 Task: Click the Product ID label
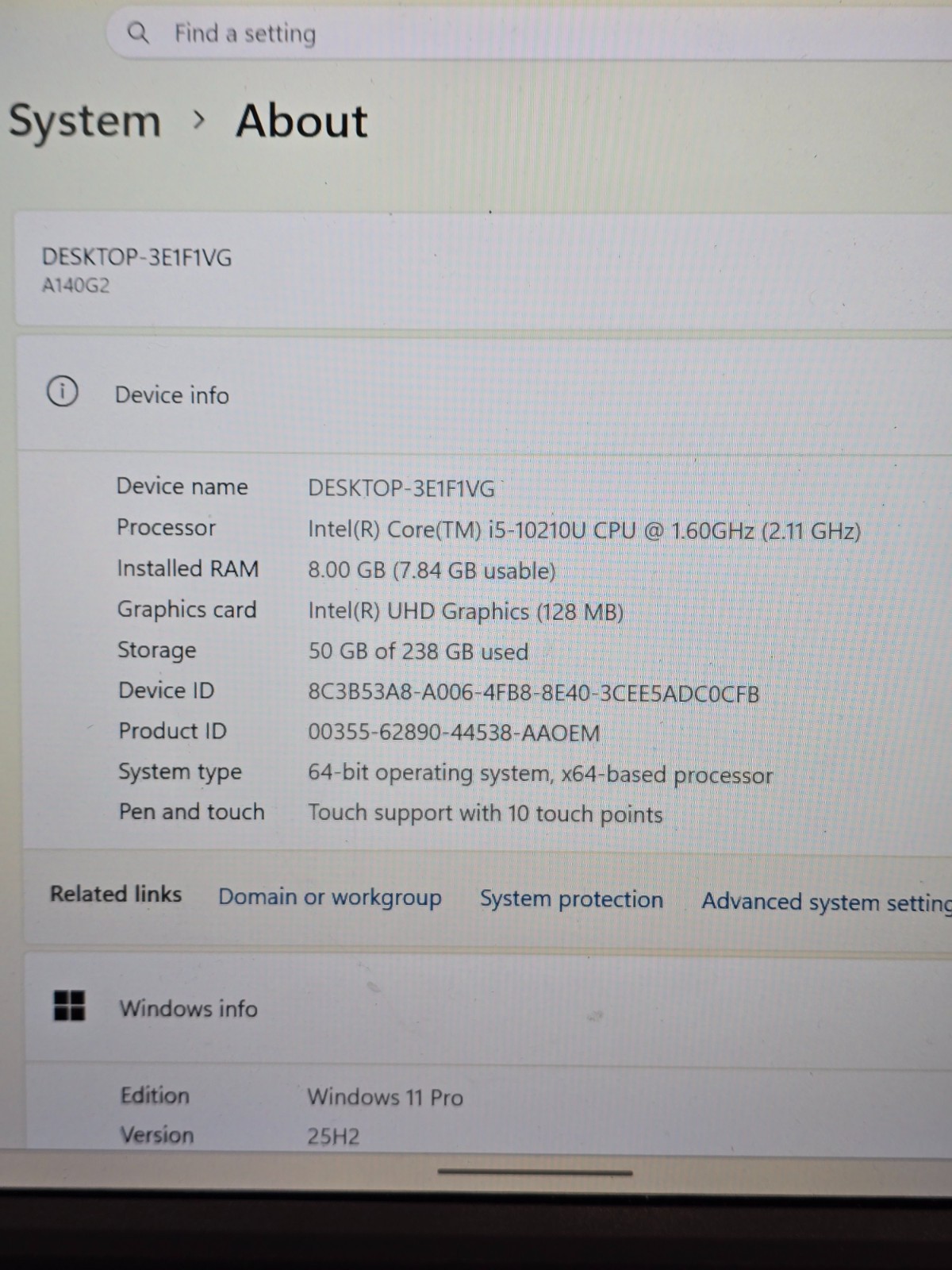point(172,731)
